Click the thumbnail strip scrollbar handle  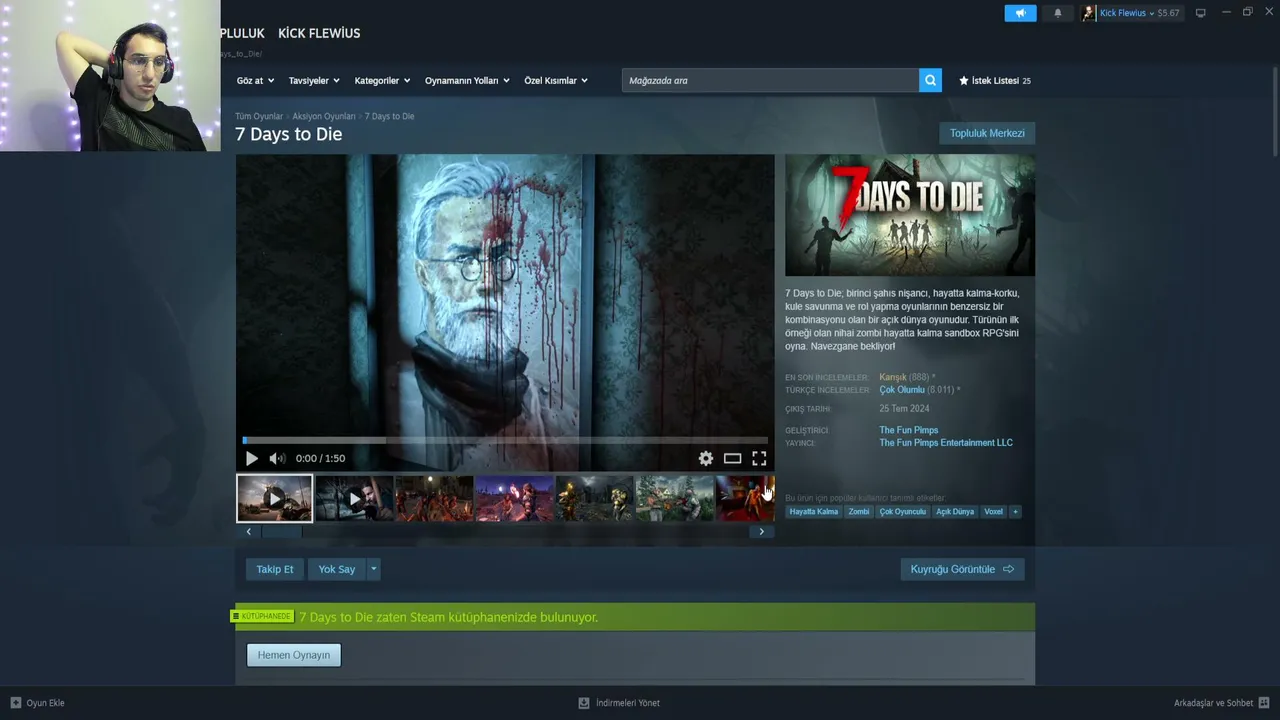click(282, 532)
